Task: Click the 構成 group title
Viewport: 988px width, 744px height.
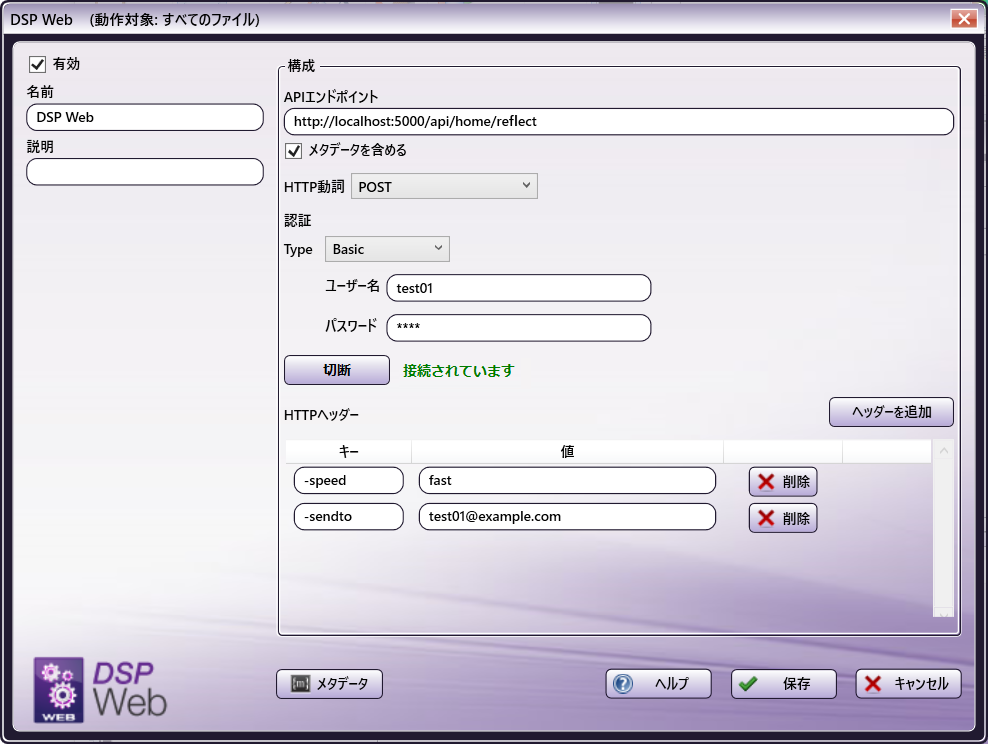Action: tap(301, 66)
